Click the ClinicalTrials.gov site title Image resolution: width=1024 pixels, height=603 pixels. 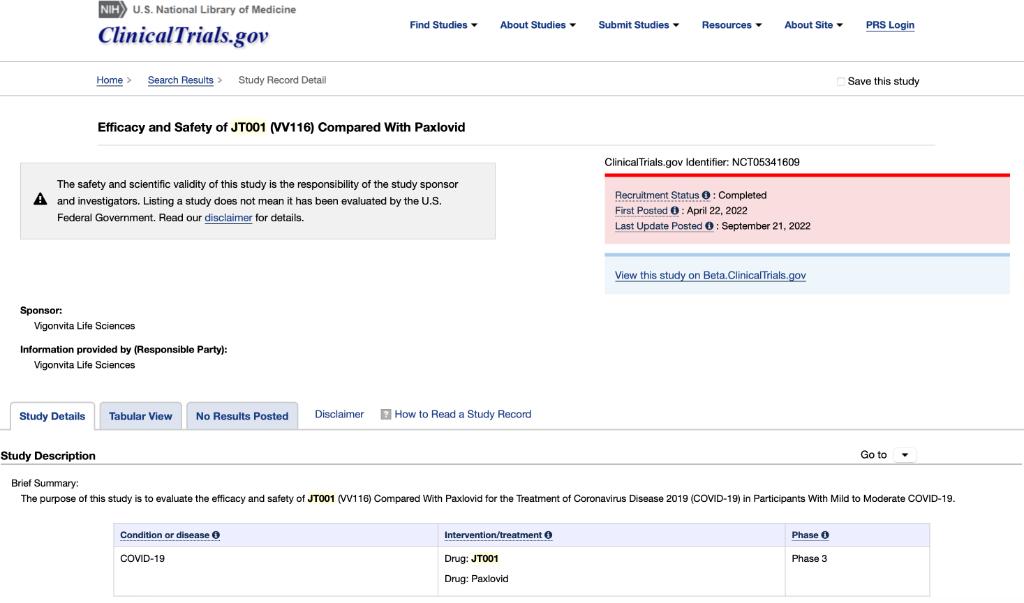(x=183, y=37)
